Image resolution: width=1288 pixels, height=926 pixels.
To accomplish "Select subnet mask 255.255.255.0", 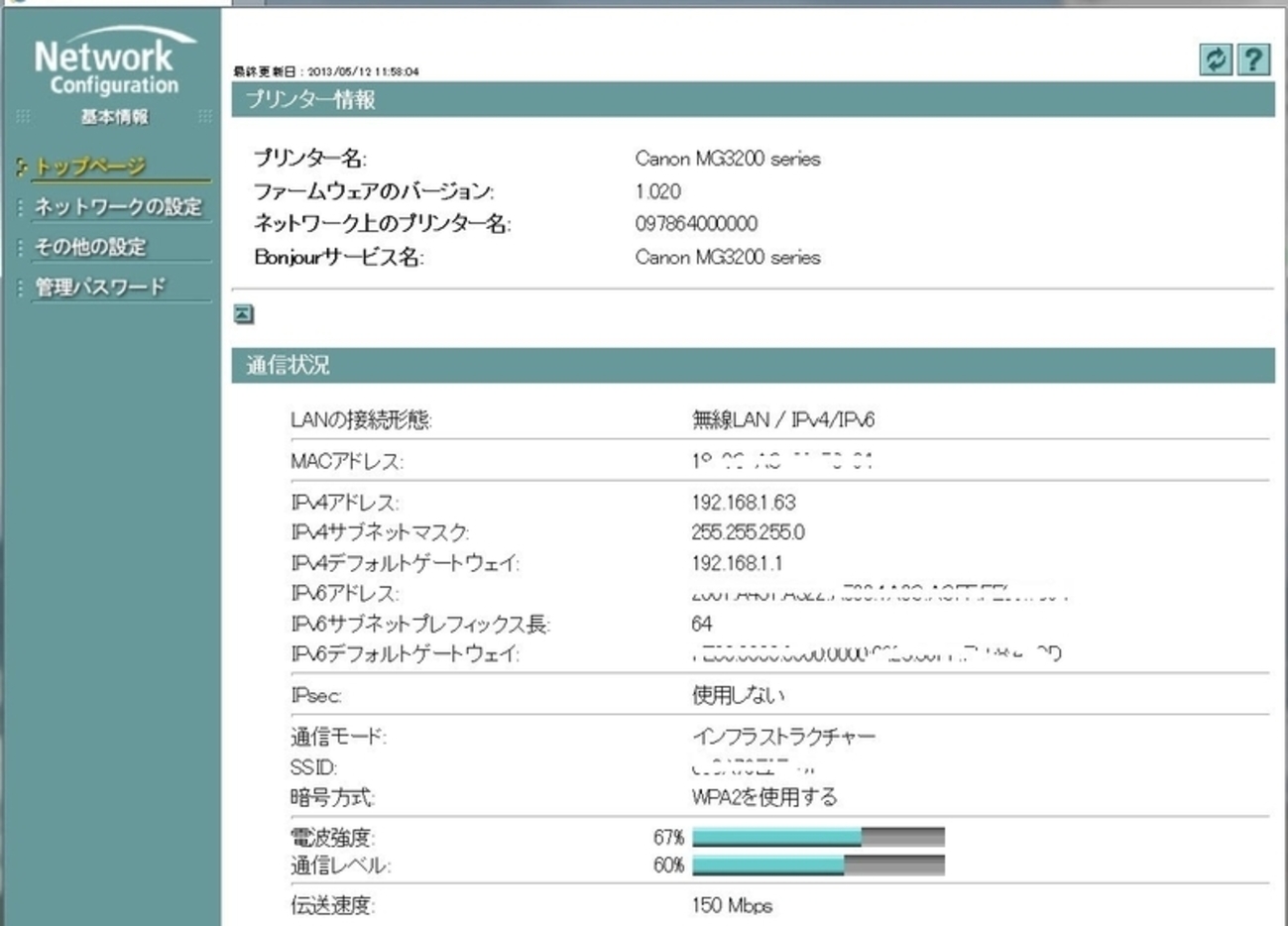I will tap(749, 532).
